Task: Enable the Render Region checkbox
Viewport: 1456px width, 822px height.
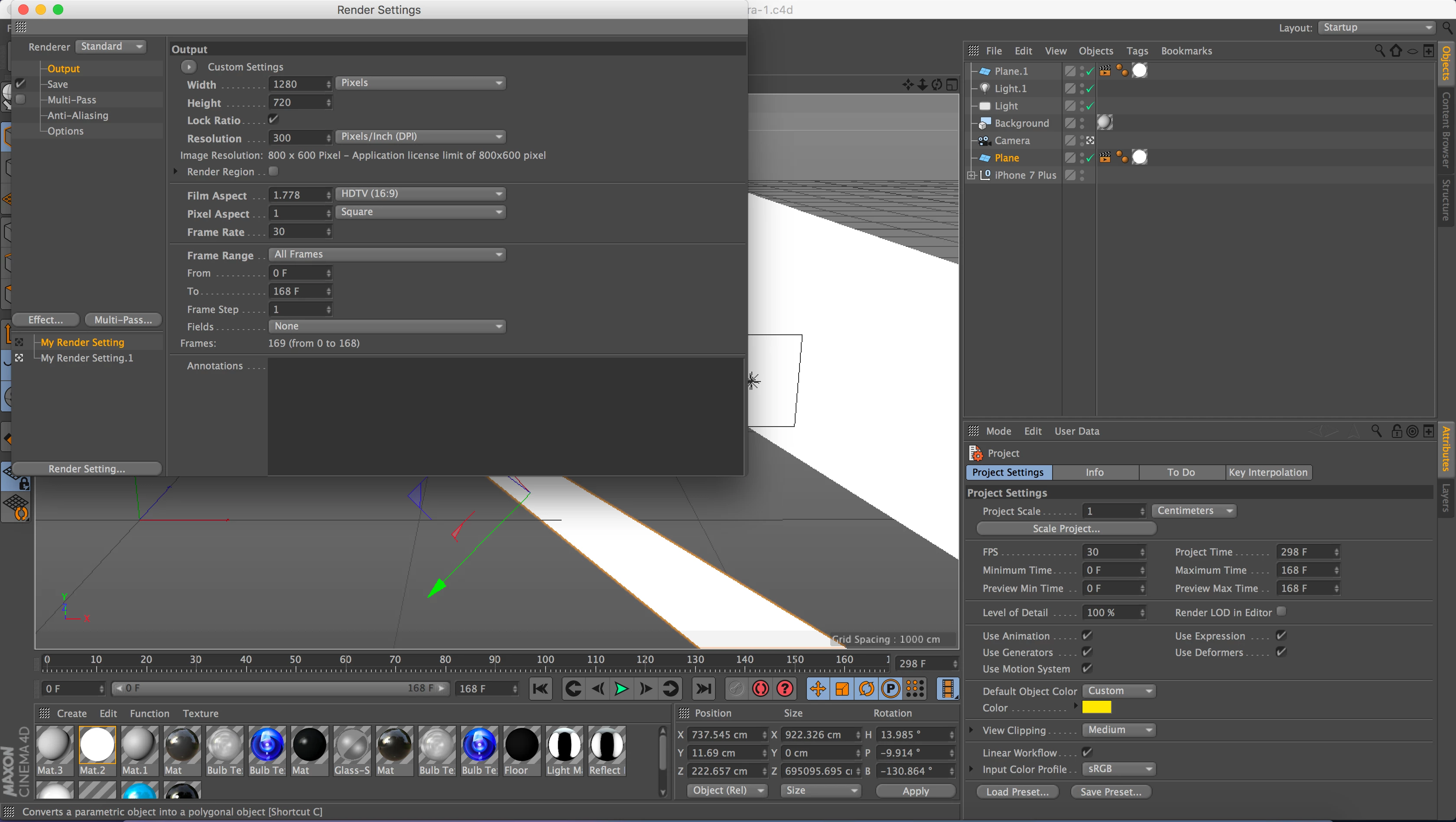Action: pos(273,171)
